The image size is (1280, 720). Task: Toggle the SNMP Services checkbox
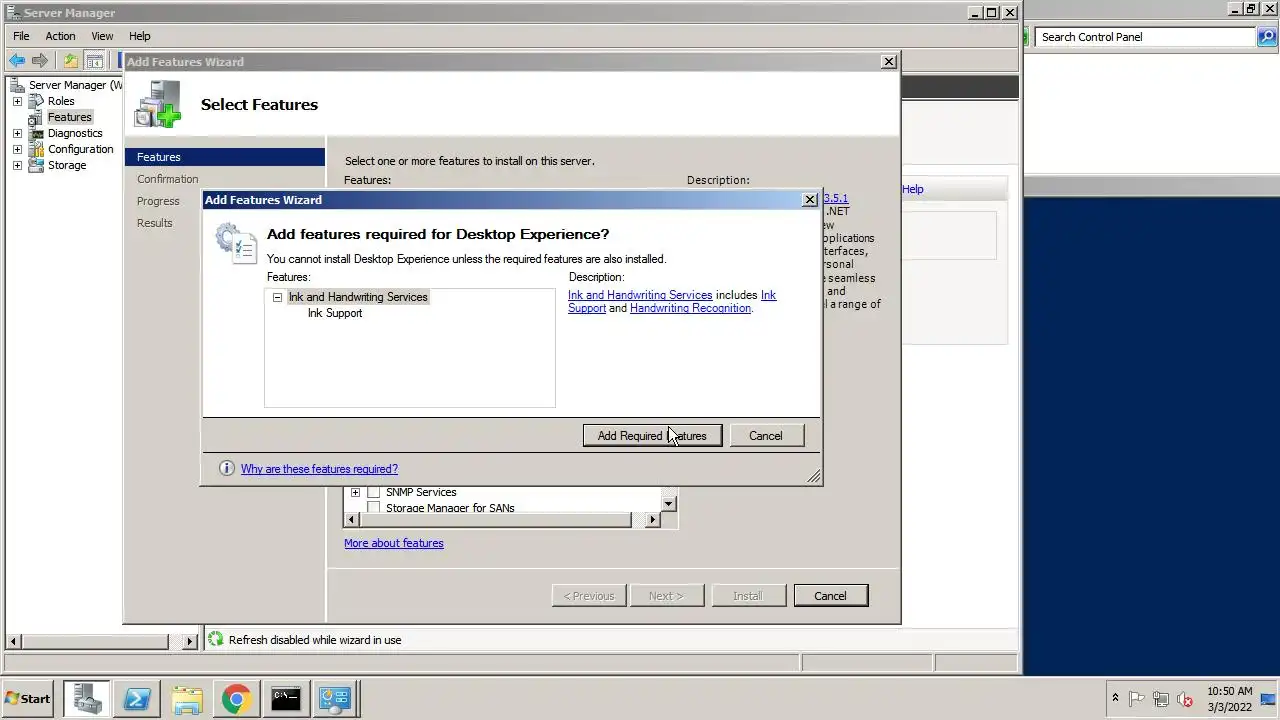pos(374,492)
